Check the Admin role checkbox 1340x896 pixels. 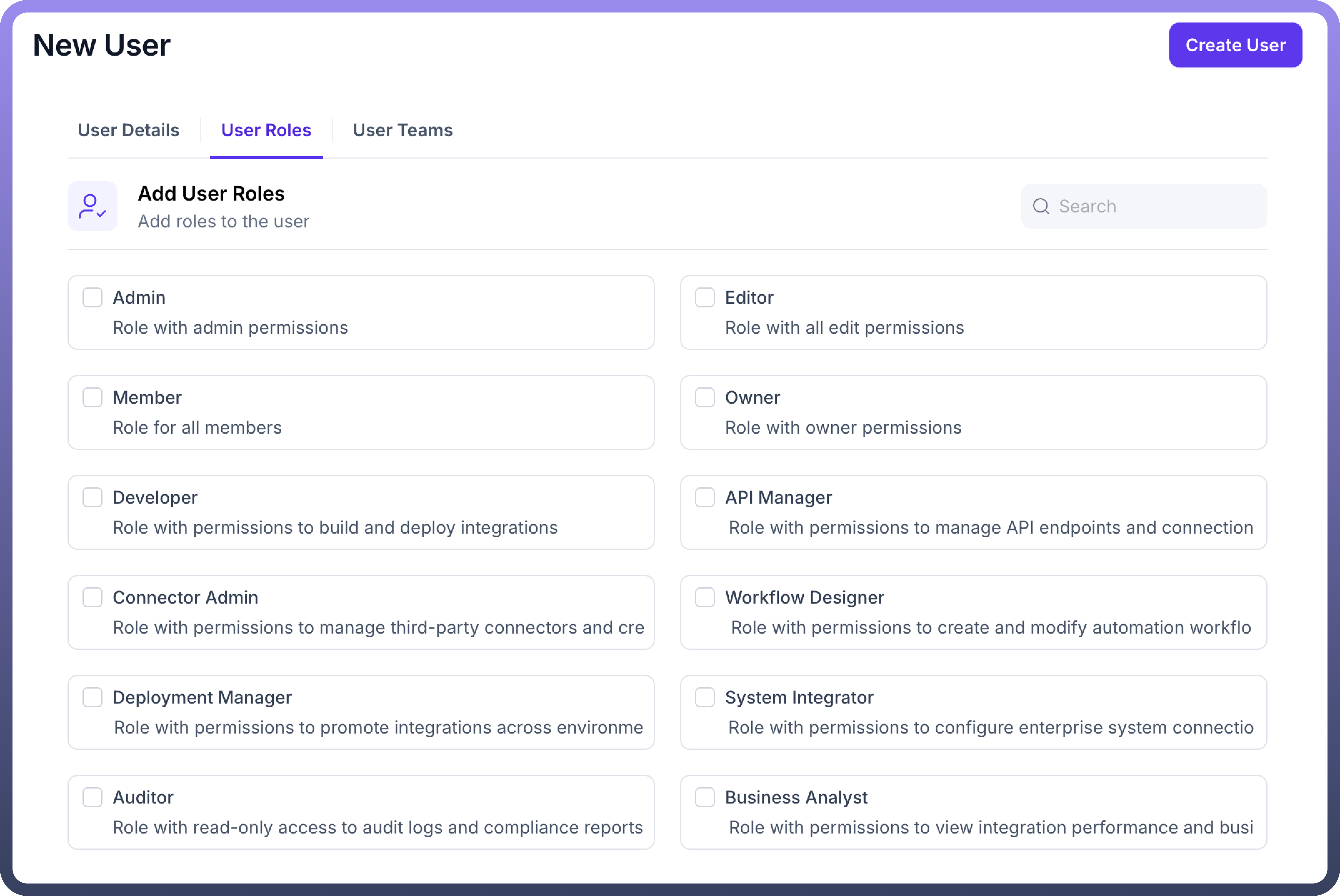tap(92, 298)
